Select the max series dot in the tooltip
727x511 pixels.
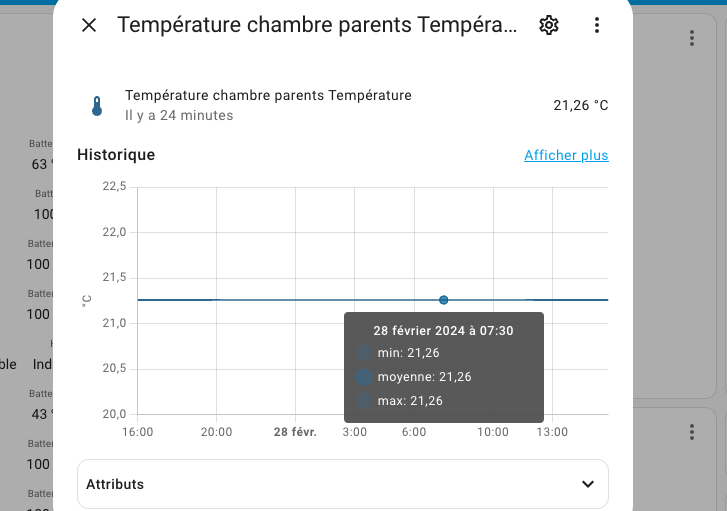coord(364,401)
